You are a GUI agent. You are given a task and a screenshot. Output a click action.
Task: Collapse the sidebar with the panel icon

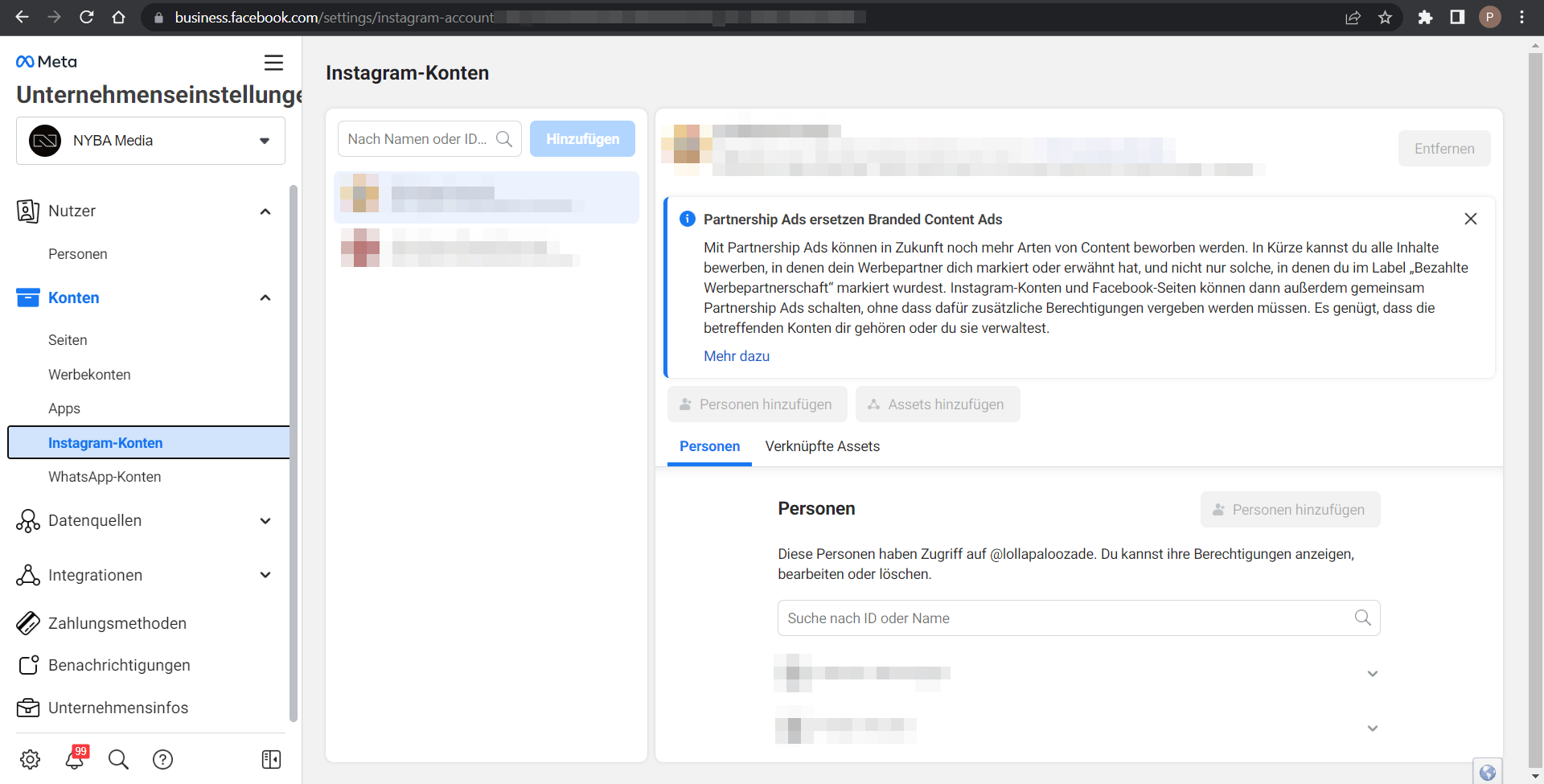(x=272, y=759)
